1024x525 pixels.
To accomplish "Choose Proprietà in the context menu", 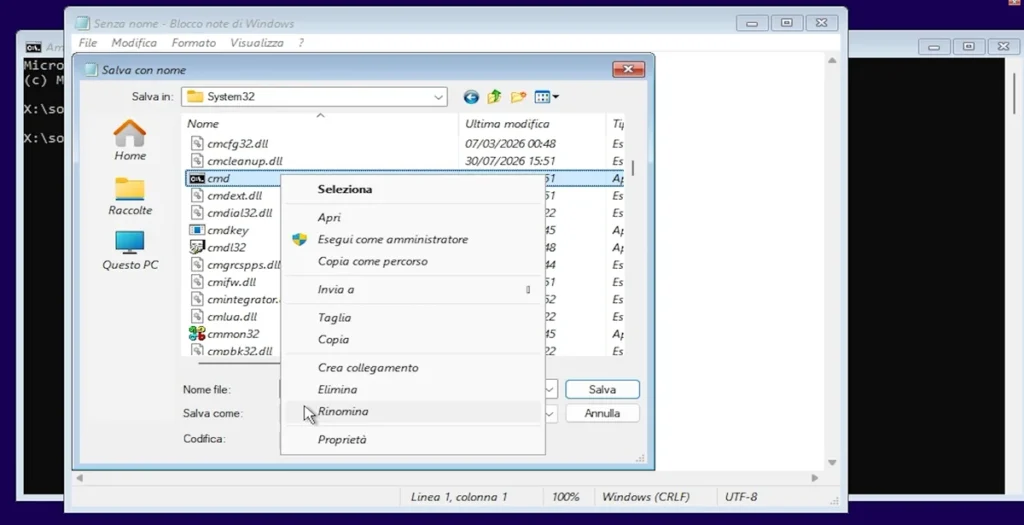I will click(x=412, y=439).
